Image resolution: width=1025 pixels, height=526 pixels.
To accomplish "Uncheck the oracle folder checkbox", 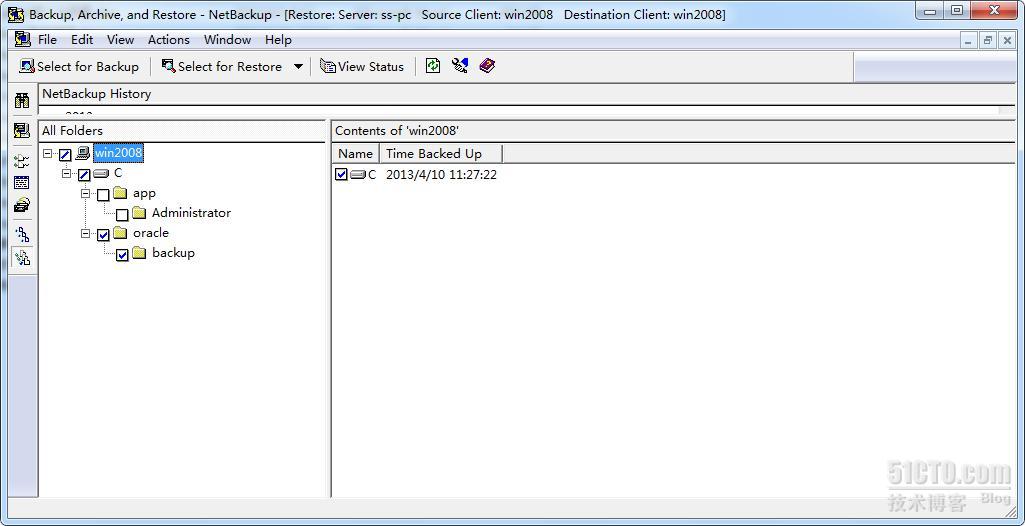I will click(103, 235).
